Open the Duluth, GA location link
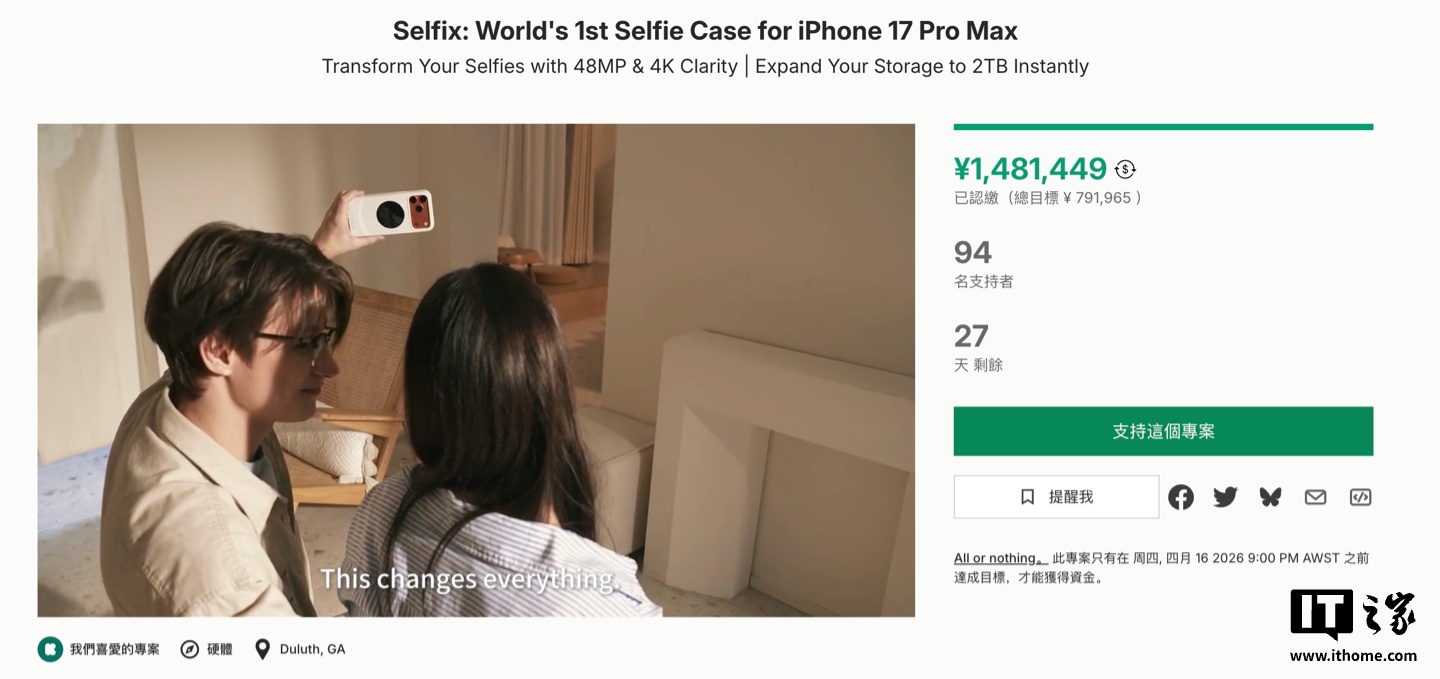 pyautogui.click(x=312, y=649)
